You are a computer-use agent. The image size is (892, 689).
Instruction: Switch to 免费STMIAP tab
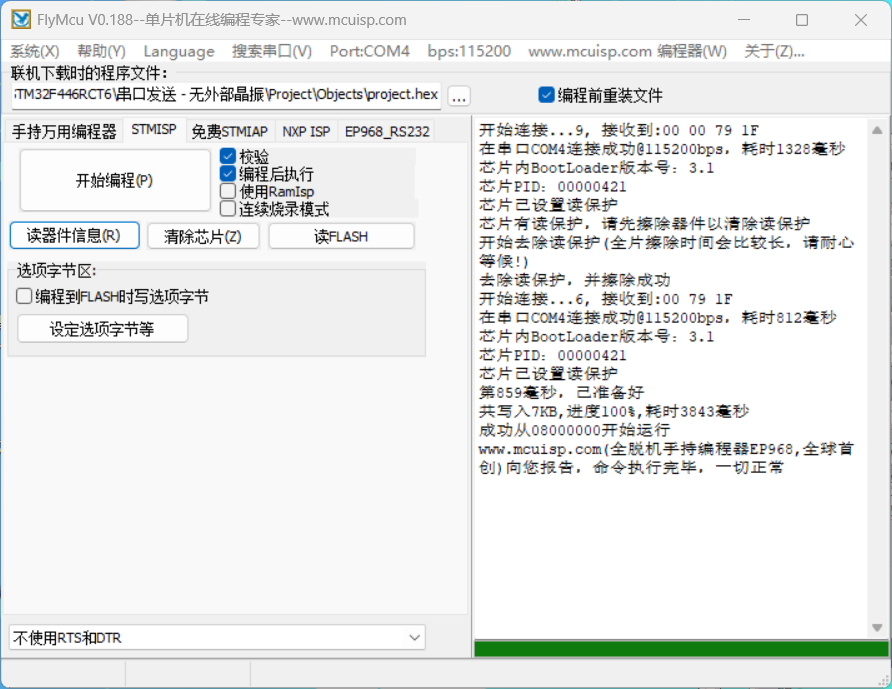(x=229, y=132)
